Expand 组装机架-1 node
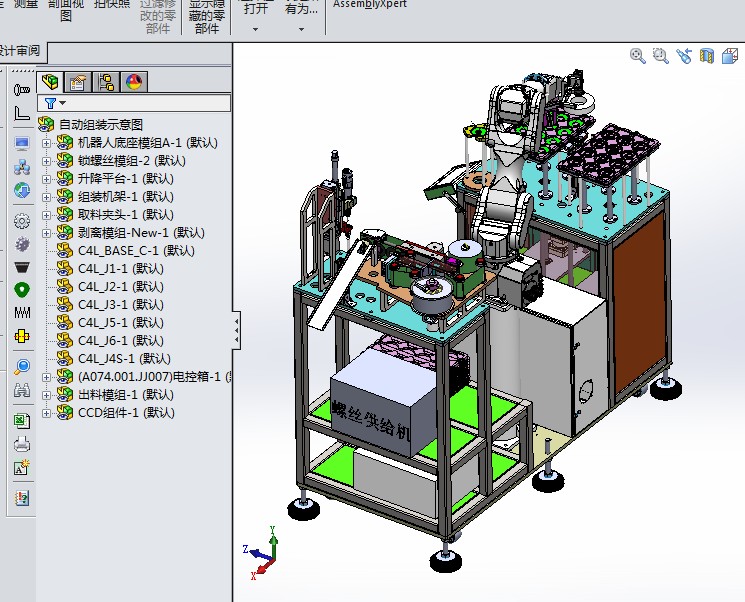This screenshot has height=602, width=745. pyautogui.click(x=47, y=197)
